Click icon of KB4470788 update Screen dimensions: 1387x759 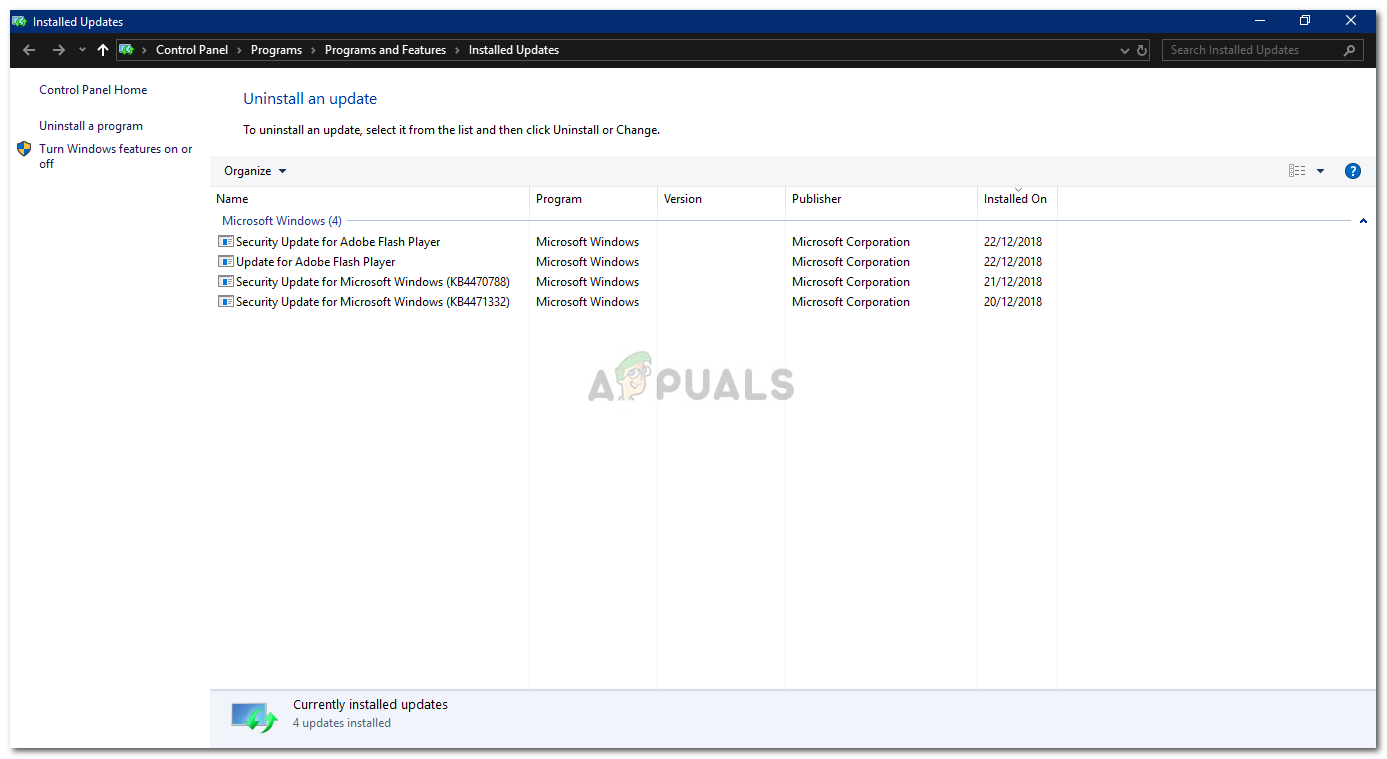[x=225, y=282]
